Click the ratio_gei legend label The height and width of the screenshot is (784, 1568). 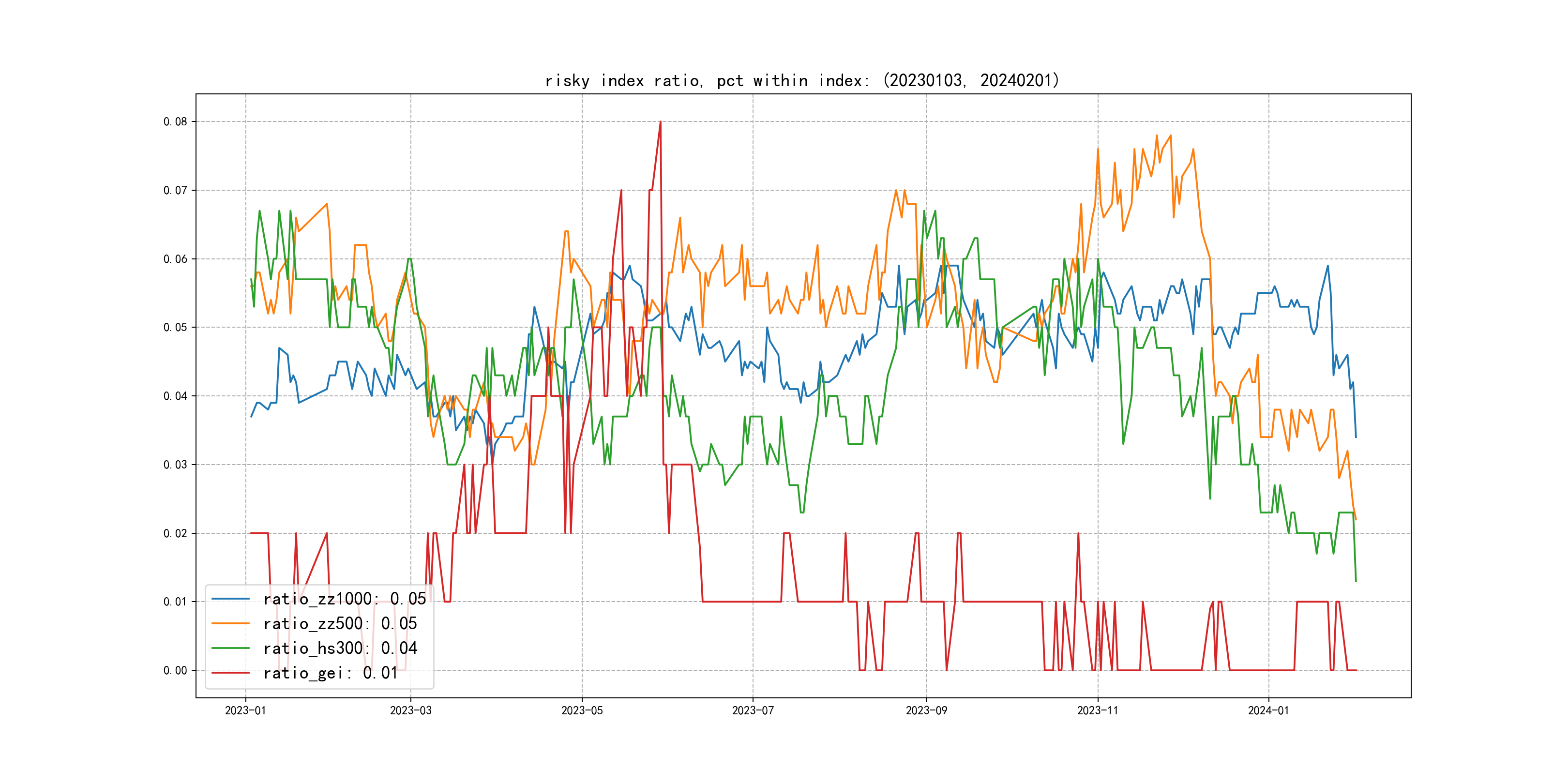click(x=331, y=673)
